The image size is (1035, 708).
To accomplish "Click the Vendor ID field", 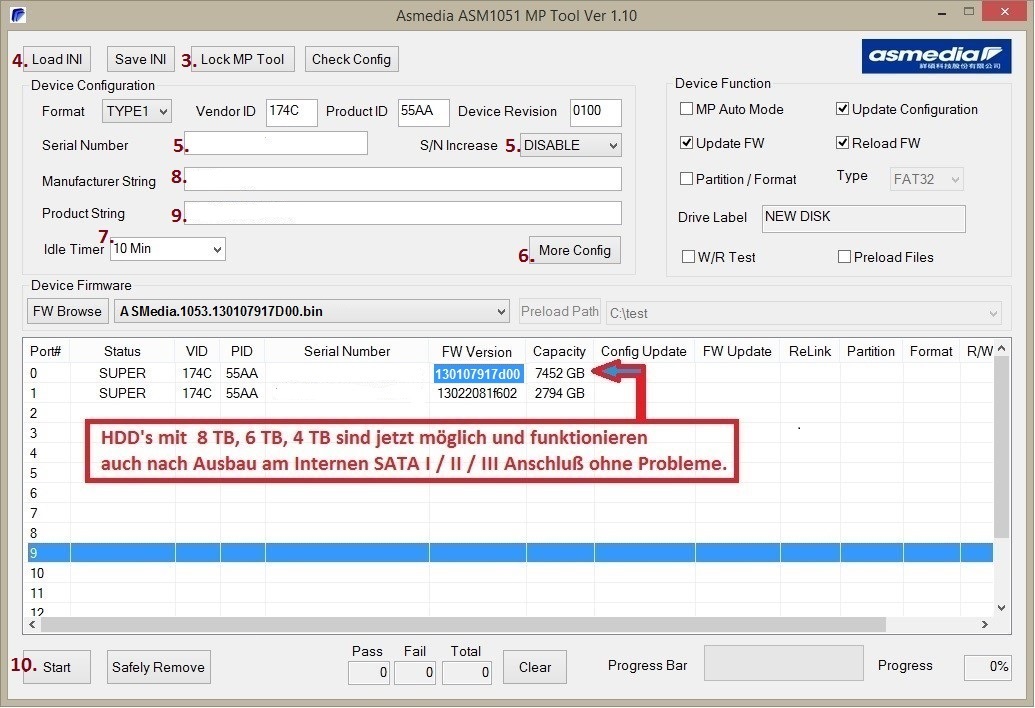I will tap(292, 112).
